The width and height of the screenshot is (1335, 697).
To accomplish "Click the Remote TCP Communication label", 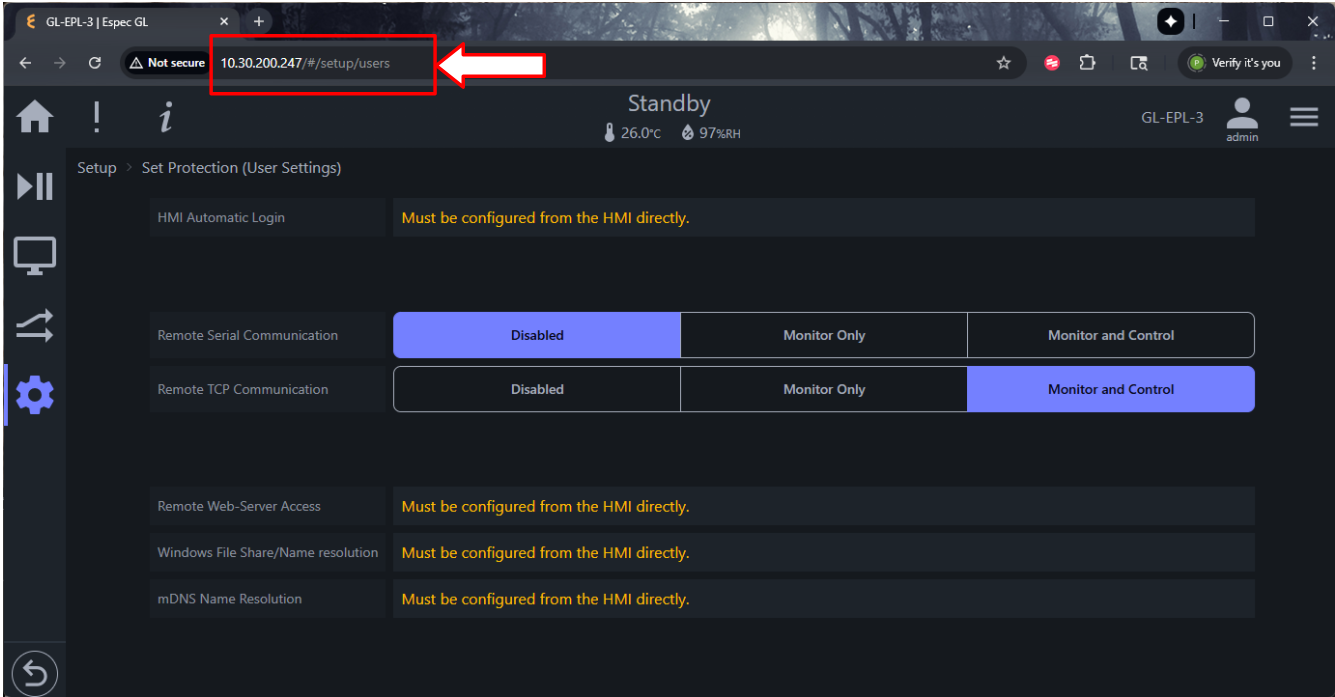I will [x=243, y=389].
